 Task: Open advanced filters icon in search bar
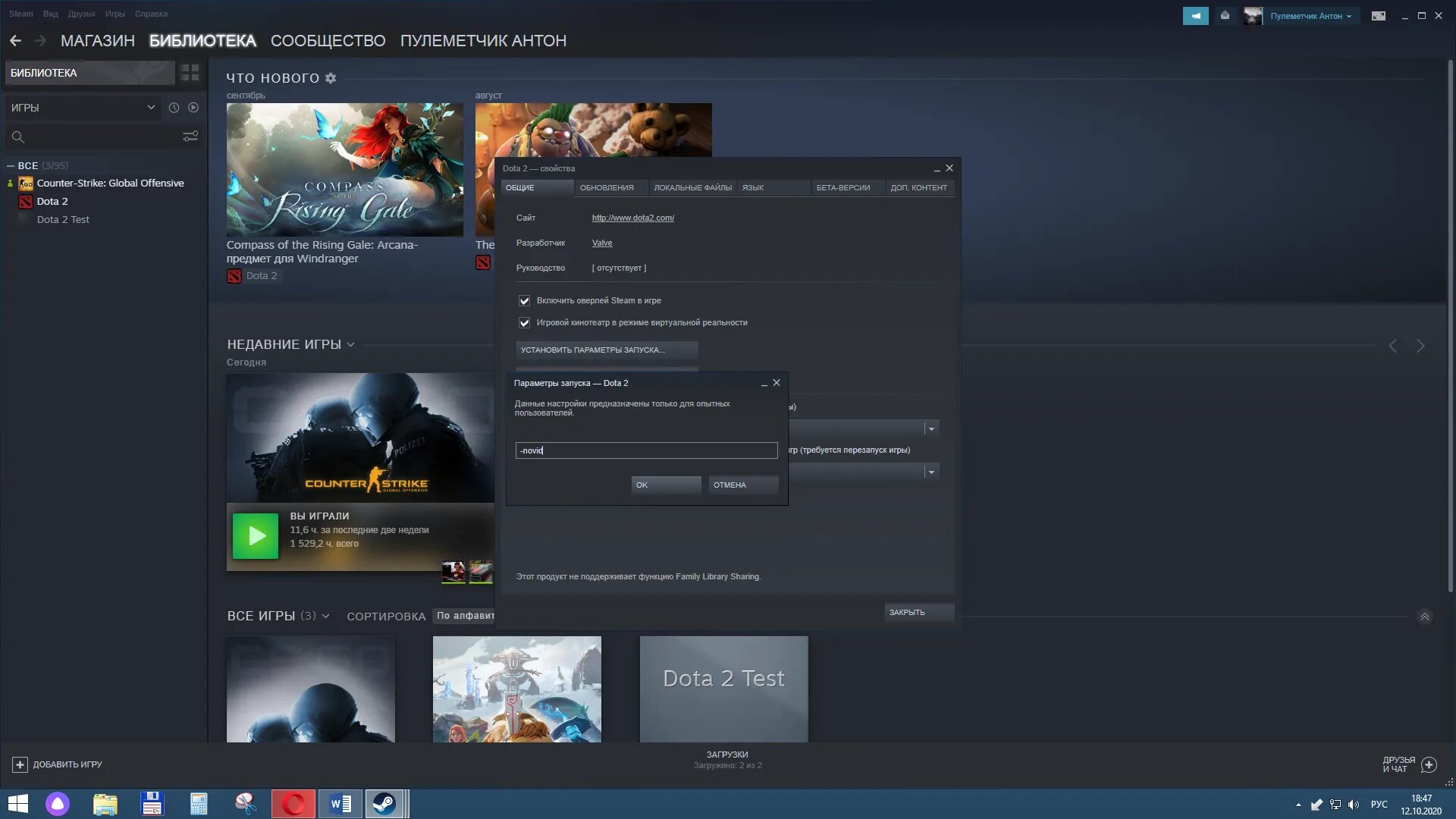[190, 136]
